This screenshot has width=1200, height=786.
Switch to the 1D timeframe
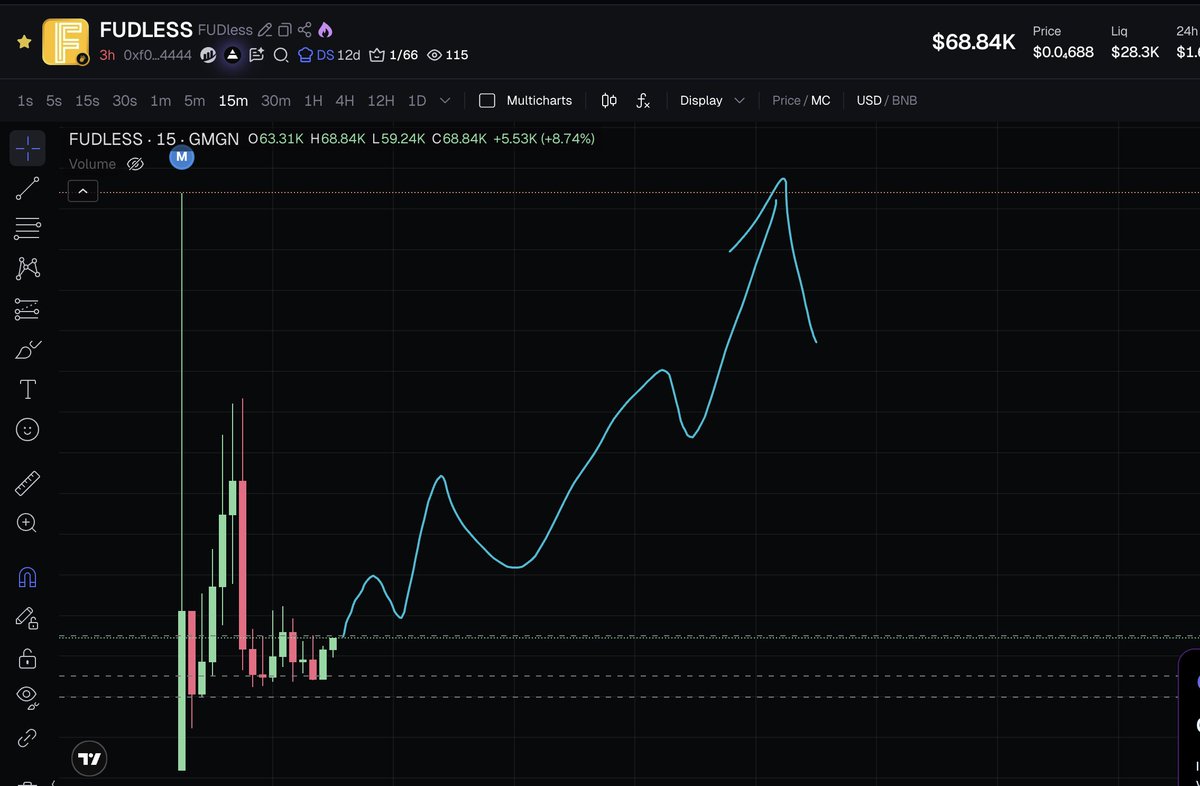417,100
